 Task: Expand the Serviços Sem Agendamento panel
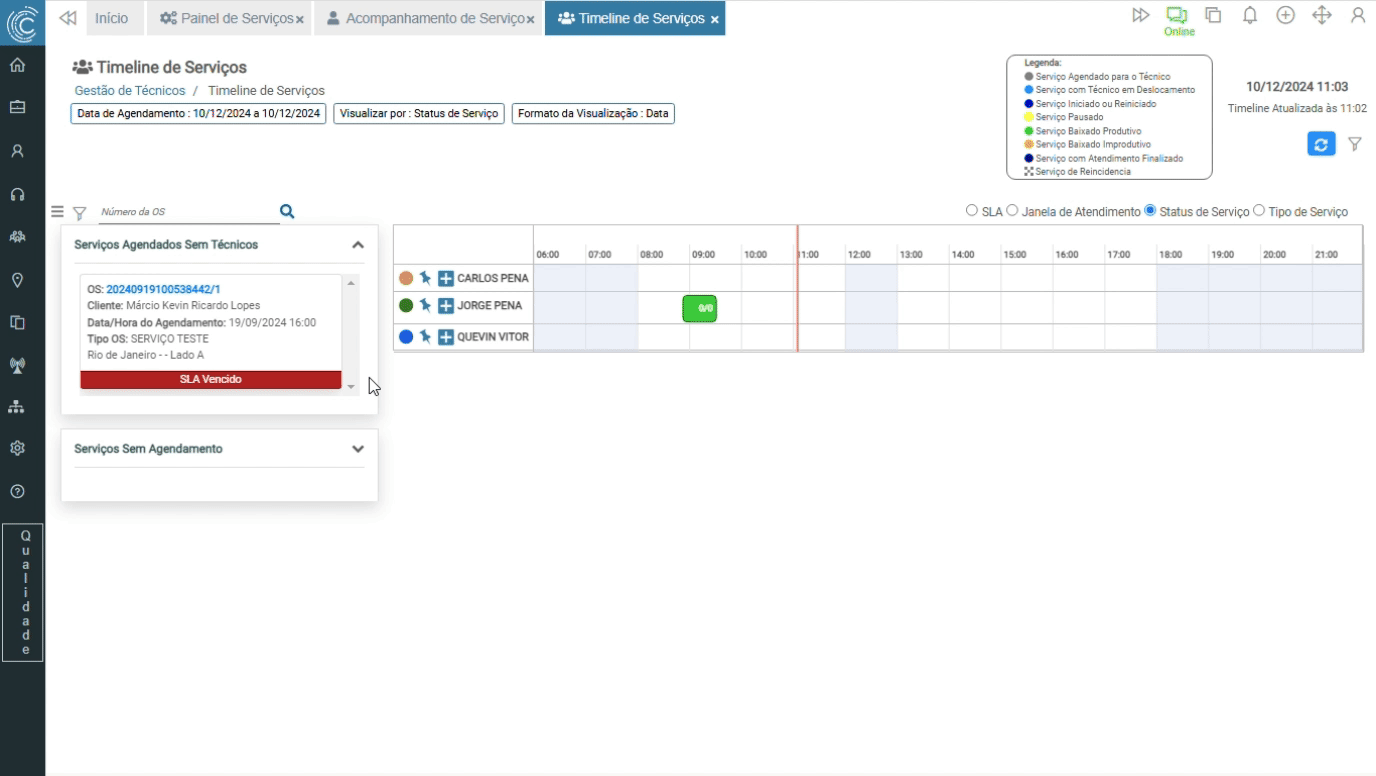click(358, 449)
